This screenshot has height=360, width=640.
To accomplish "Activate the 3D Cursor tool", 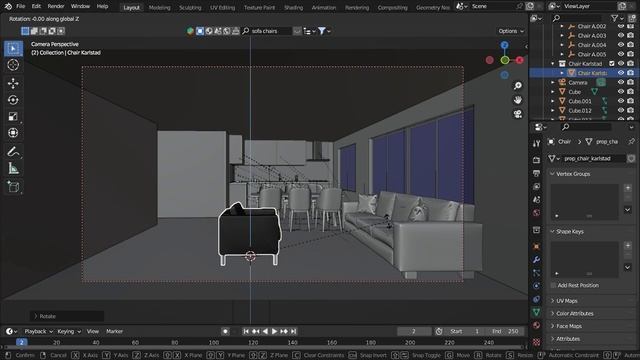I will tap(13, 65).
